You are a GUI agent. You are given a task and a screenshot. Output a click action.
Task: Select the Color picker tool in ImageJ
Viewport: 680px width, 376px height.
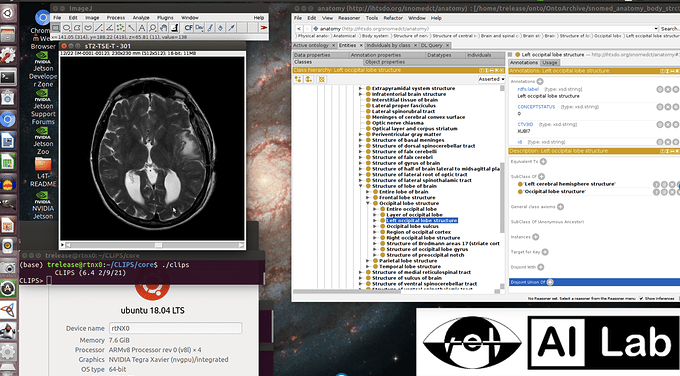click(x=174, y=28)
